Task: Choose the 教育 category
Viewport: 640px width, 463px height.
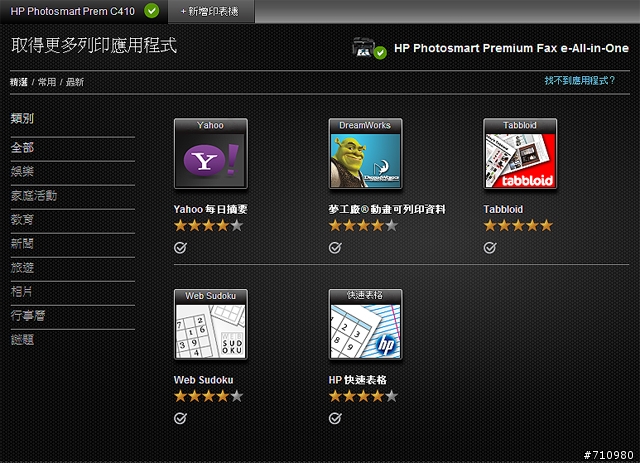Action: coord(22,220)
